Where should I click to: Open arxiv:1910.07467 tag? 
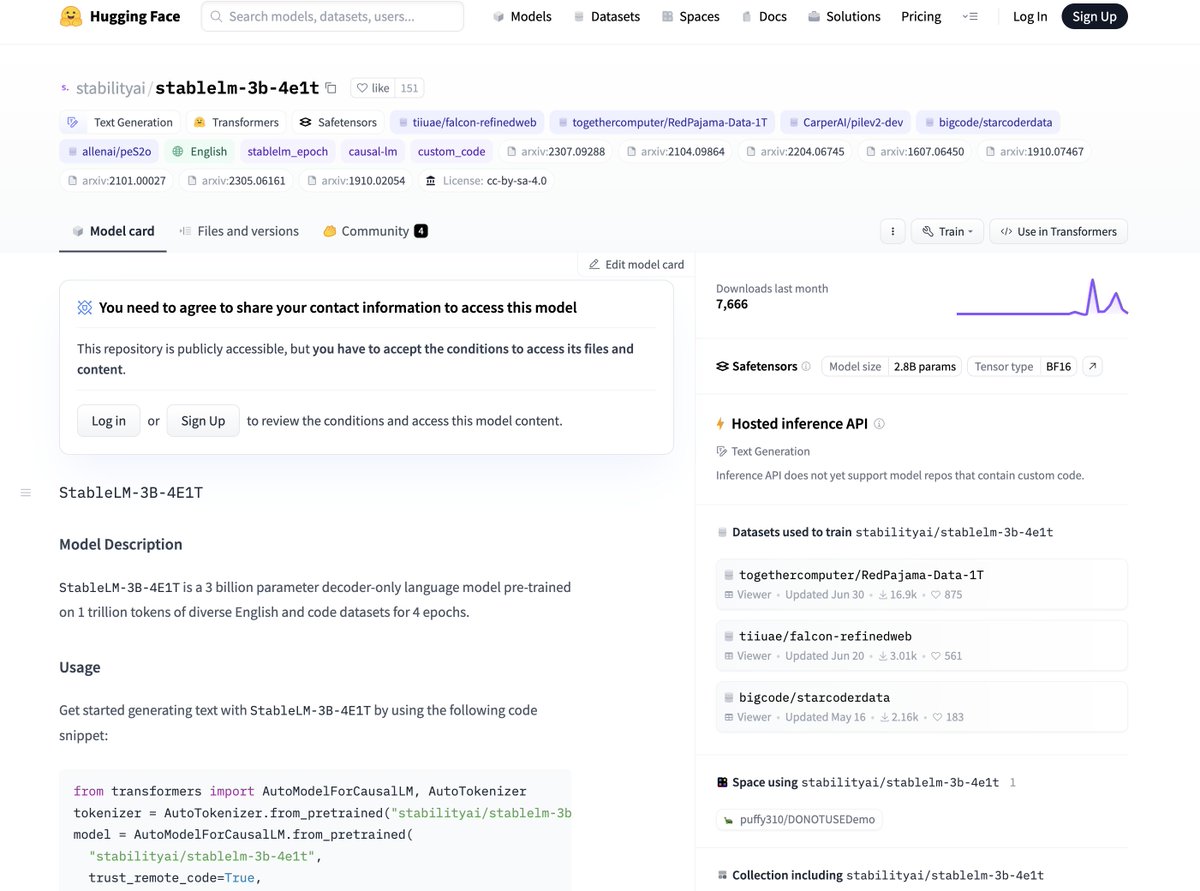click(1034, 151)
